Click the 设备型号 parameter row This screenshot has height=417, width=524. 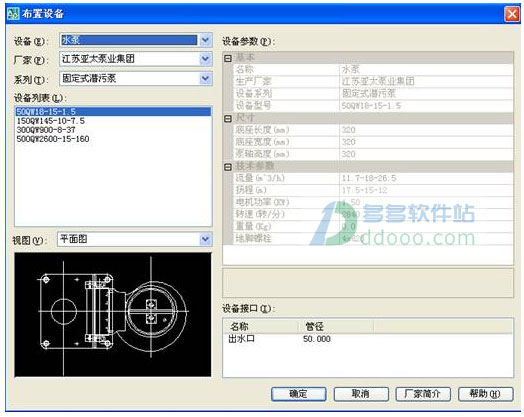point(373,106)
